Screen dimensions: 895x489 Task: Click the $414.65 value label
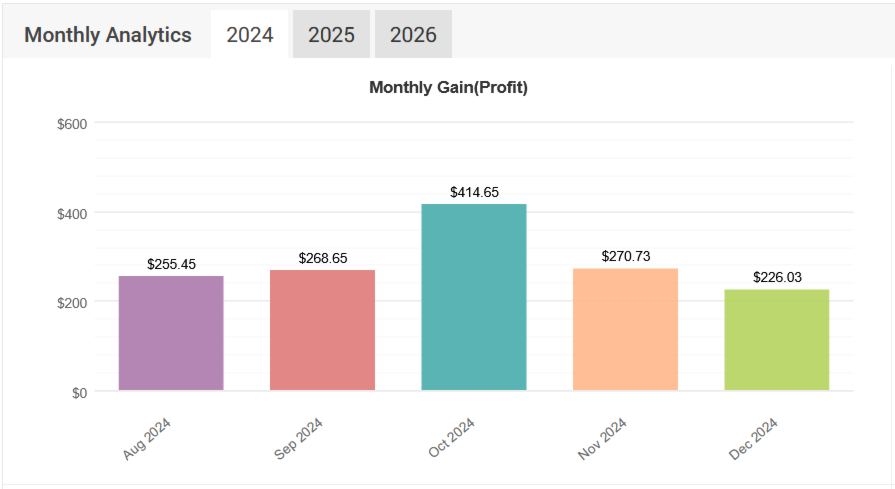[x=474, y=191]
